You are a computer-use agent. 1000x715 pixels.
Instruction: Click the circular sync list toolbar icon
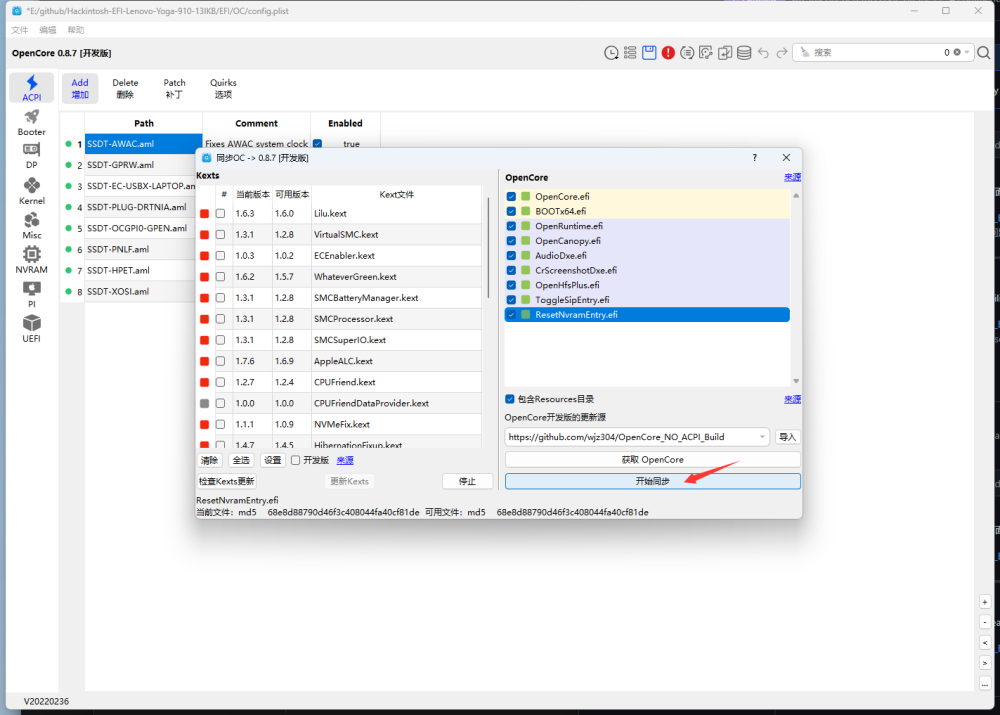687,53
